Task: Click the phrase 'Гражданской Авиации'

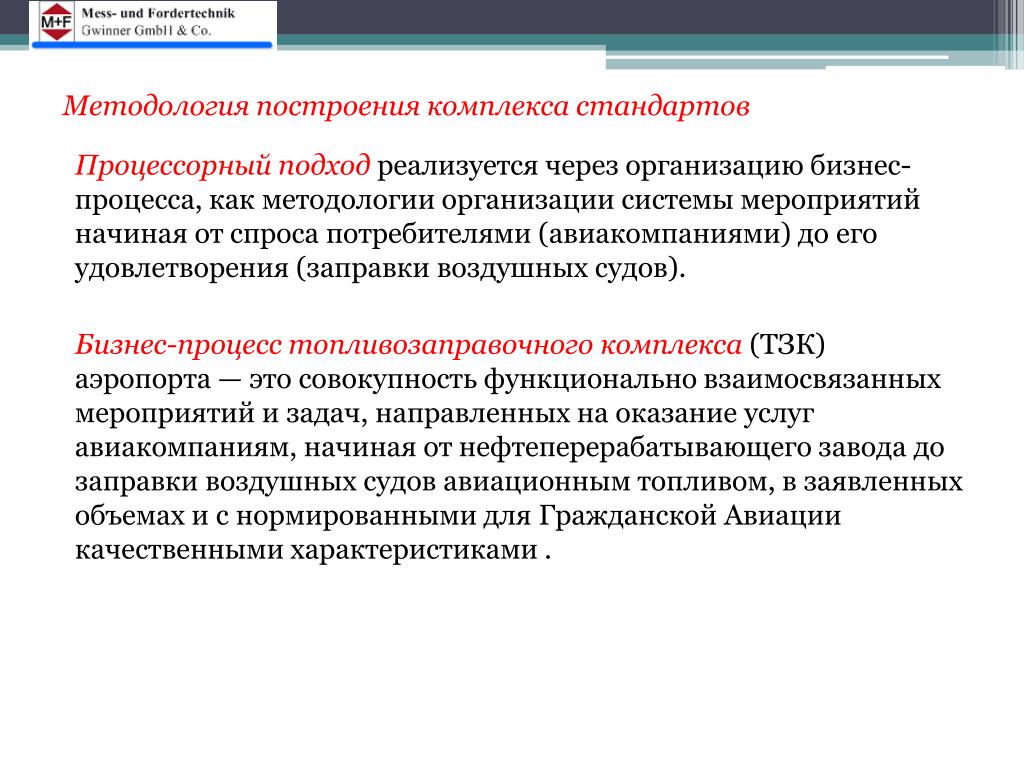Action: pyautogui.click(x=690, y=516)
